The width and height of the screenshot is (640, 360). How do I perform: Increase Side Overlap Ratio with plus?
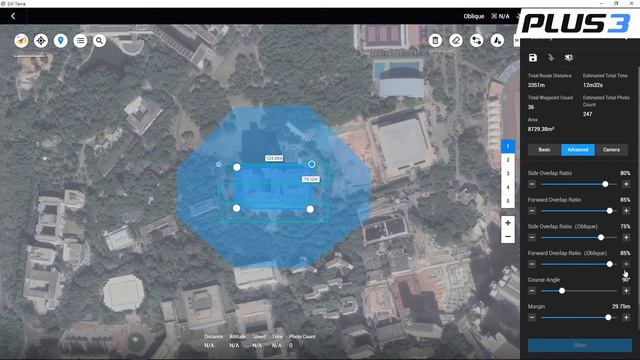click(626, 184)
